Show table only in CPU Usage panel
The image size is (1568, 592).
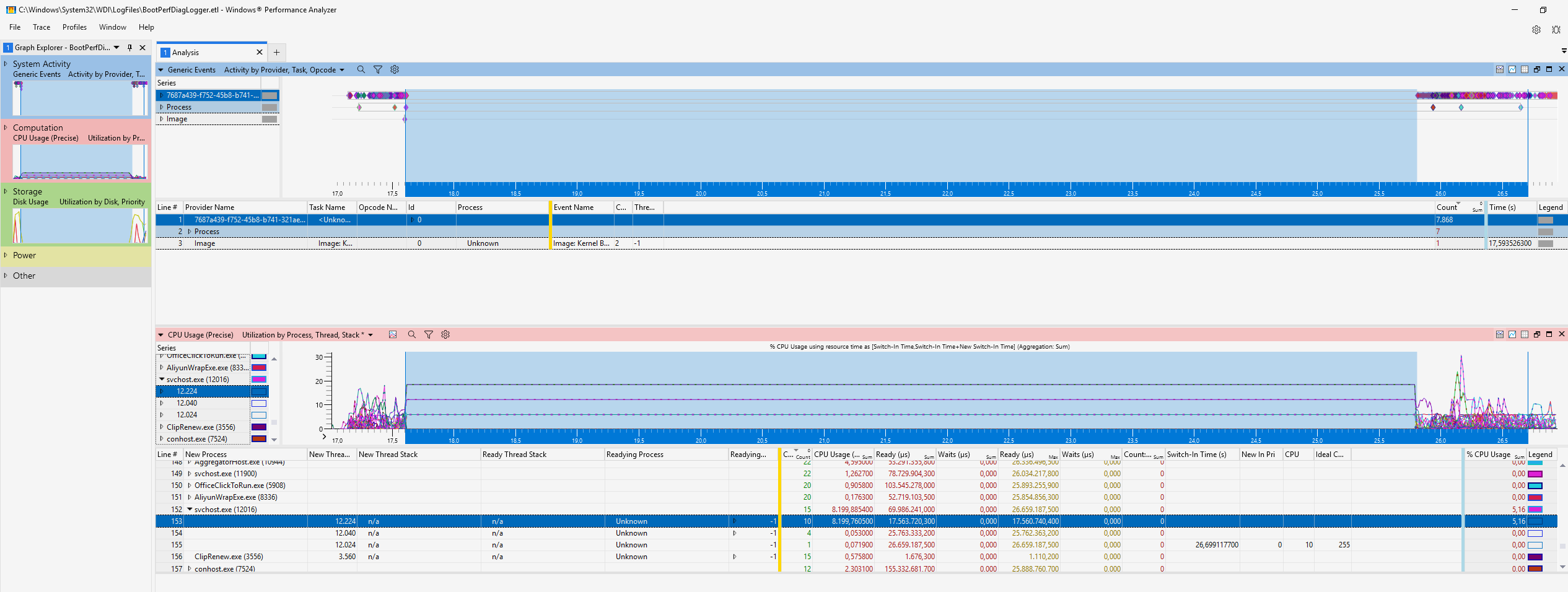1525,334
